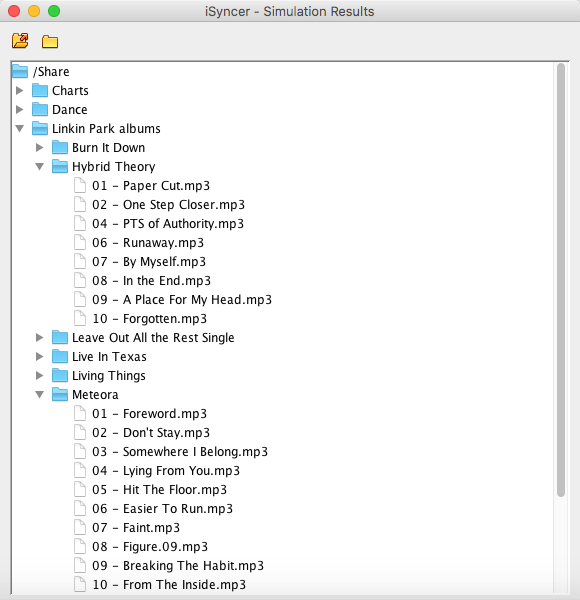Select the Linkin Park albums label

106,129
